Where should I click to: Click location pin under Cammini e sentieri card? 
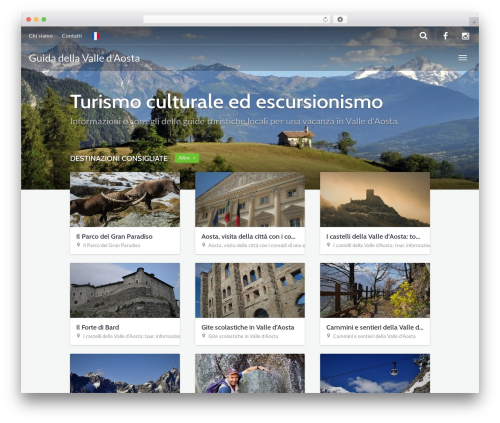click(328, 336)
